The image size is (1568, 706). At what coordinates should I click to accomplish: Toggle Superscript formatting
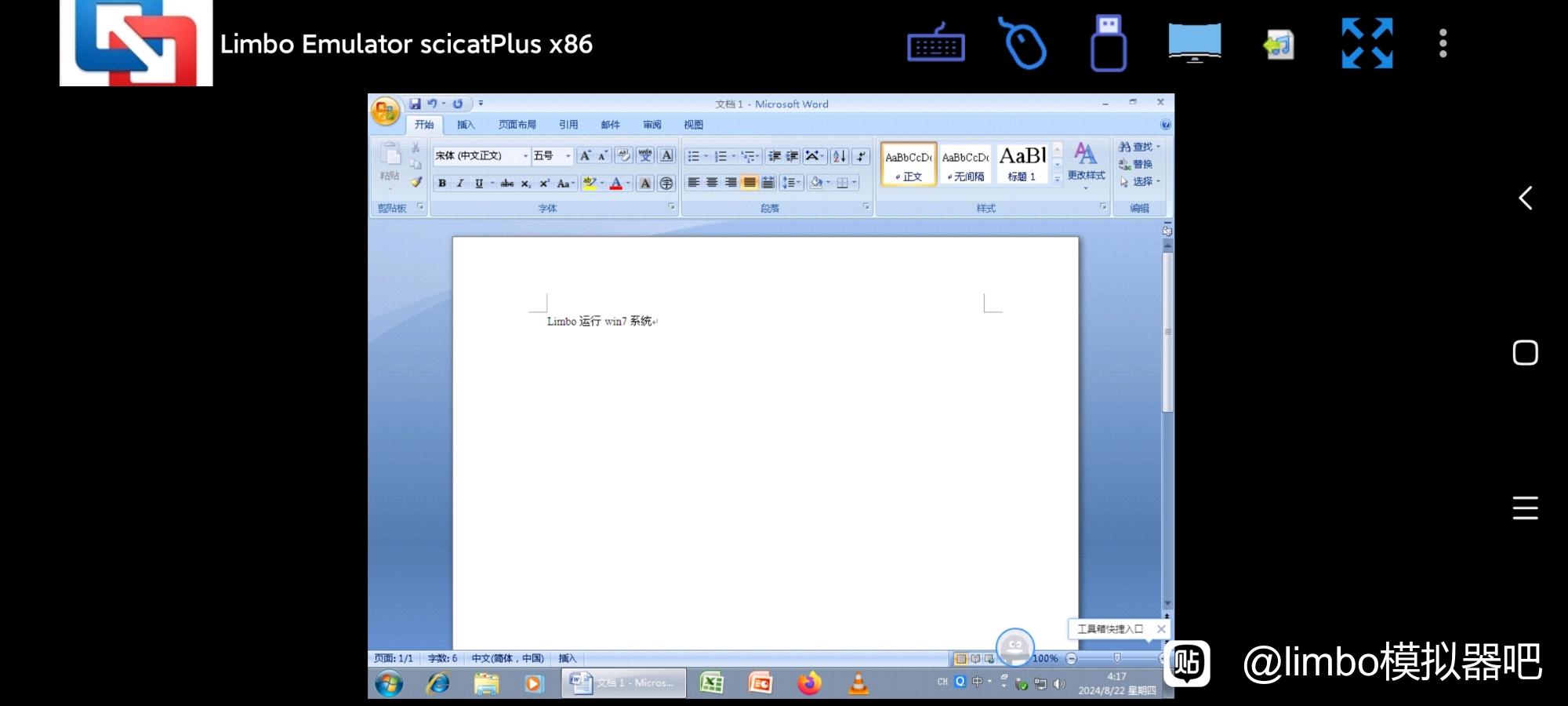(x=544, y=183)
